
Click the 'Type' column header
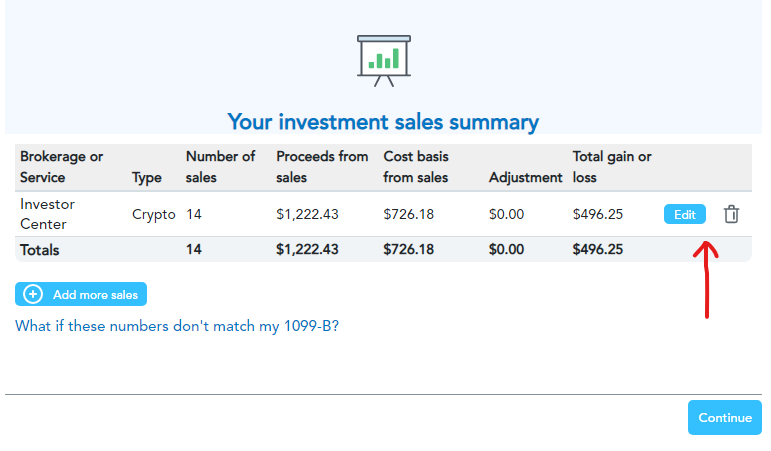147,178
